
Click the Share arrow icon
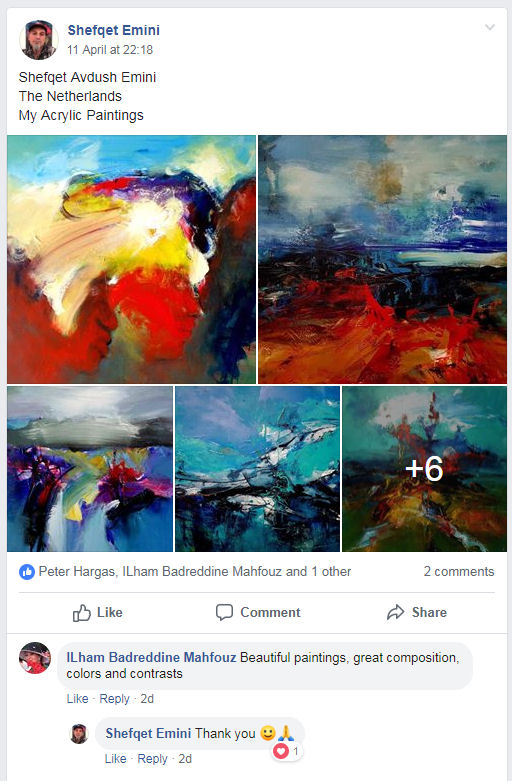(395, 612)
